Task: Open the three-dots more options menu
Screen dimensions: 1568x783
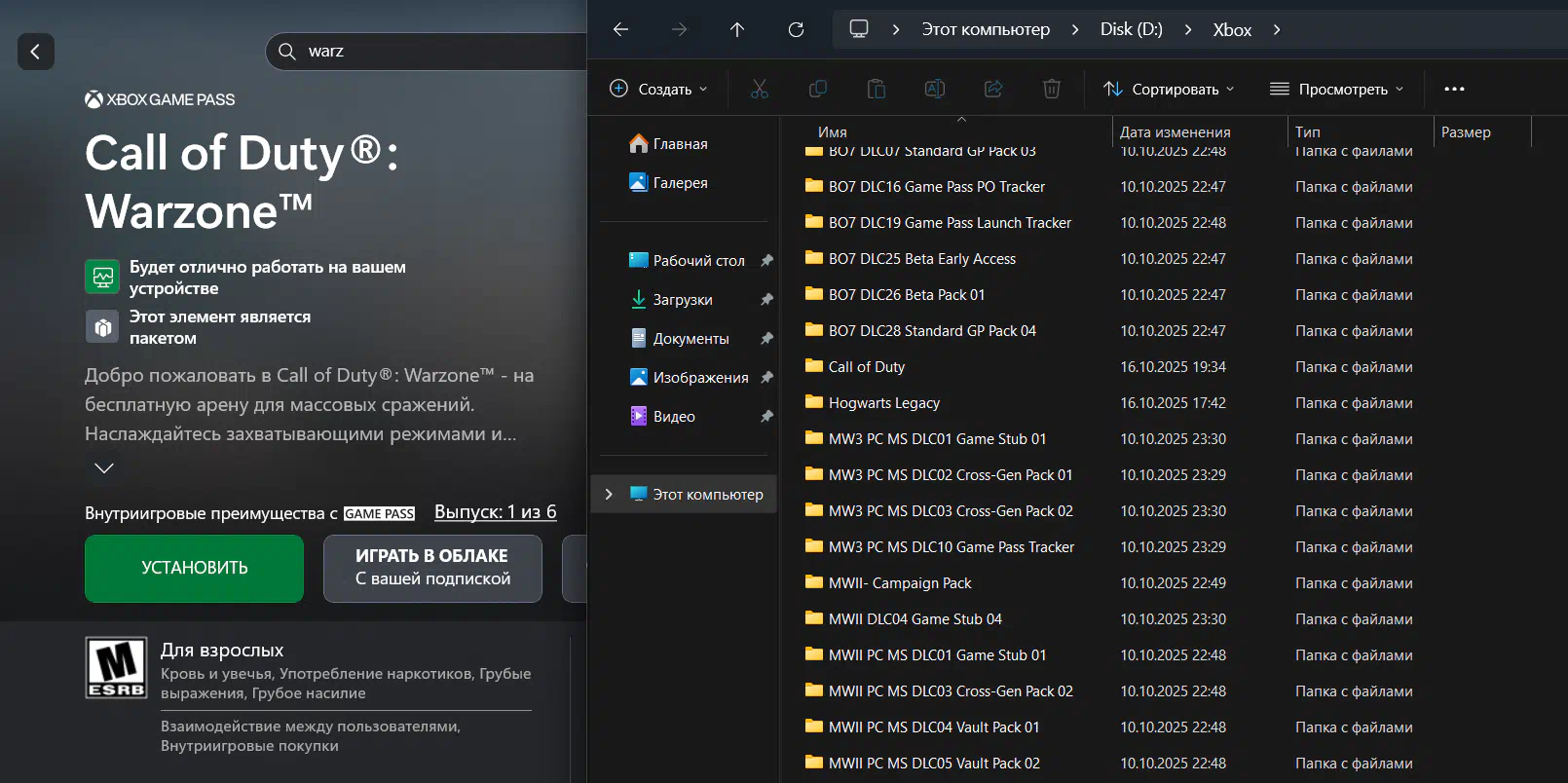Action: (x=1454, y=89)
